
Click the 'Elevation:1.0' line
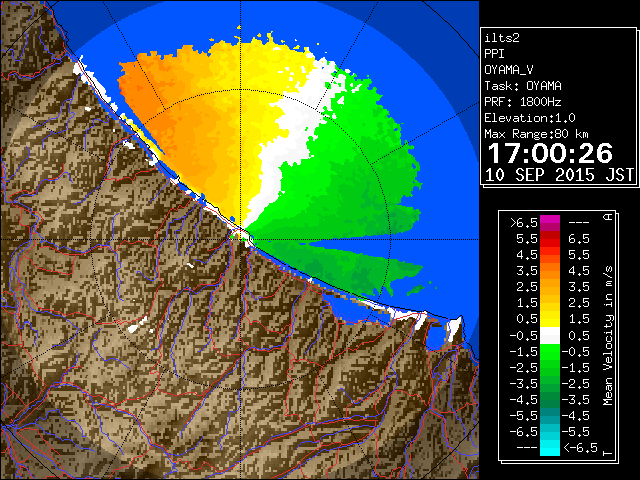(530, 118)
